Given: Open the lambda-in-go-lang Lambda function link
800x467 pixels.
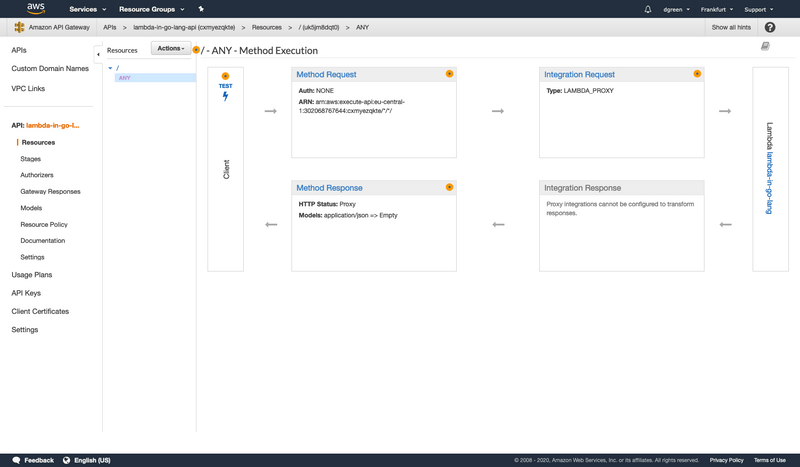Looking at the screenshot, I should click(x=769, y=183).
